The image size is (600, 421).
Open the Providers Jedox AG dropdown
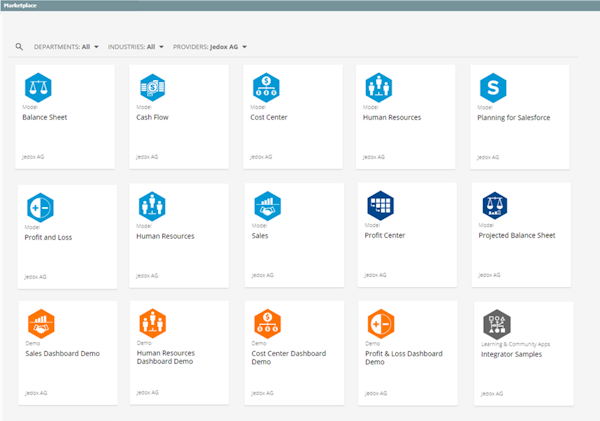210,46
